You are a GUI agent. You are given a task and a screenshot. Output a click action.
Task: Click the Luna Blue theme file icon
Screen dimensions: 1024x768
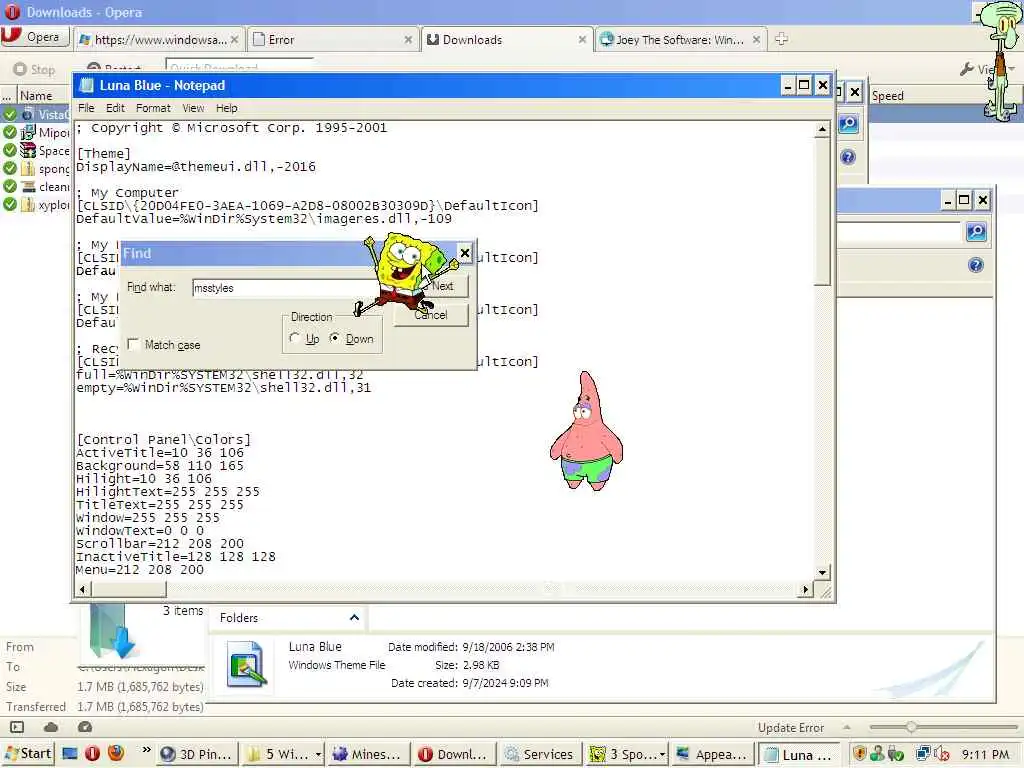click(246, 664)
